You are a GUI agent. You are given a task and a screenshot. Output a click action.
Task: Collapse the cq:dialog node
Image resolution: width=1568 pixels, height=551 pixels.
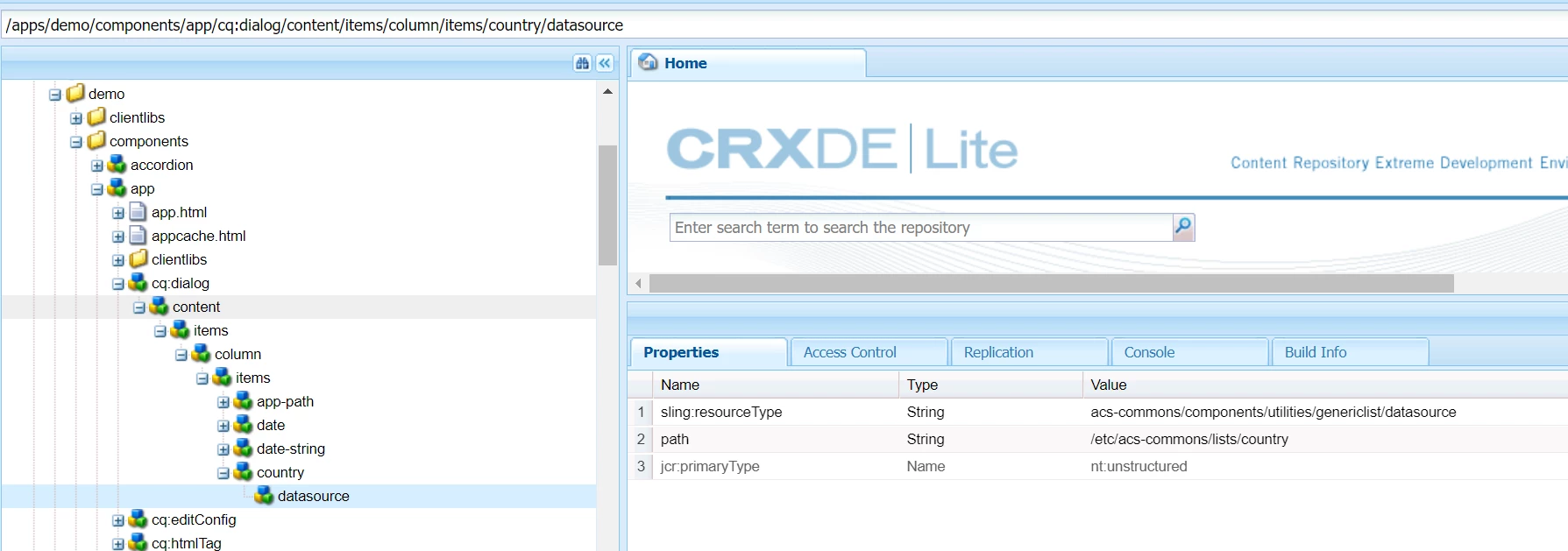pos(118,284)
